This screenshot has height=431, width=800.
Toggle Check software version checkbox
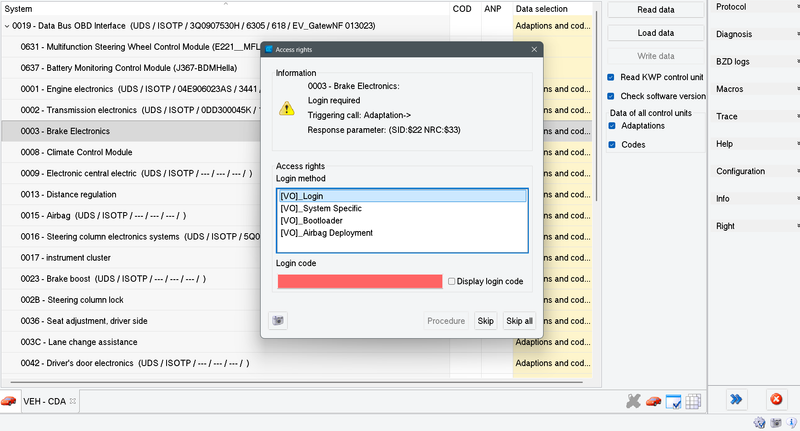click(611, 96)
